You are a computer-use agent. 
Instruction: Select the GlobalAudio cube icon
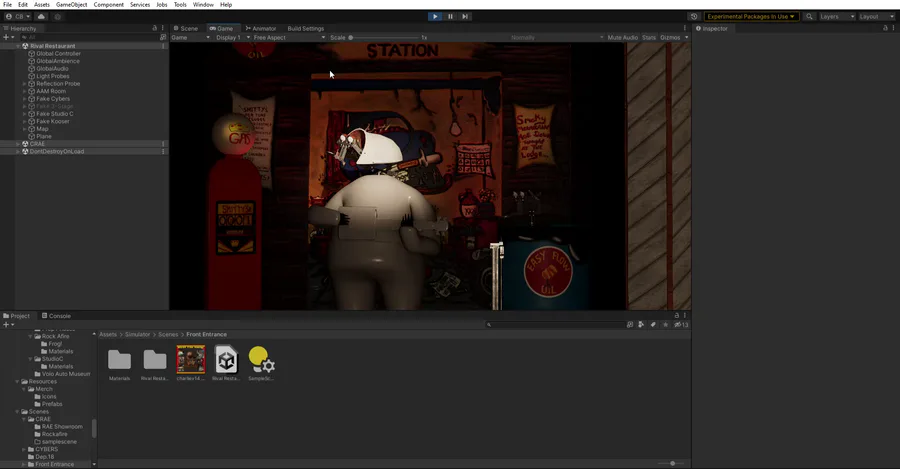(x=32, y=68)
